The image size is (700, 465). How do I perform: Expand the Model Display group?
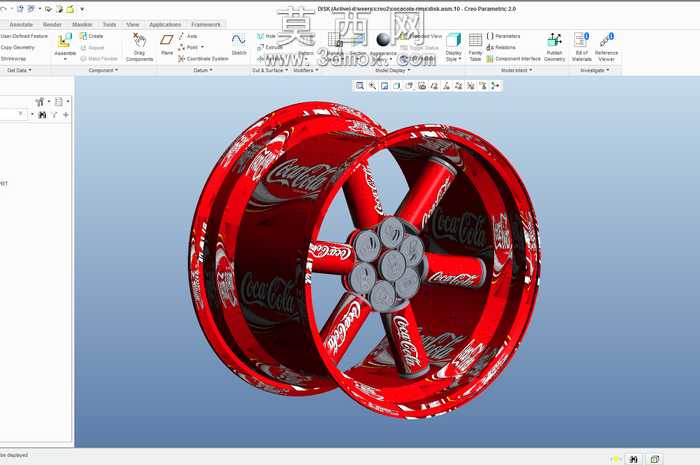(x=392, y=70)
